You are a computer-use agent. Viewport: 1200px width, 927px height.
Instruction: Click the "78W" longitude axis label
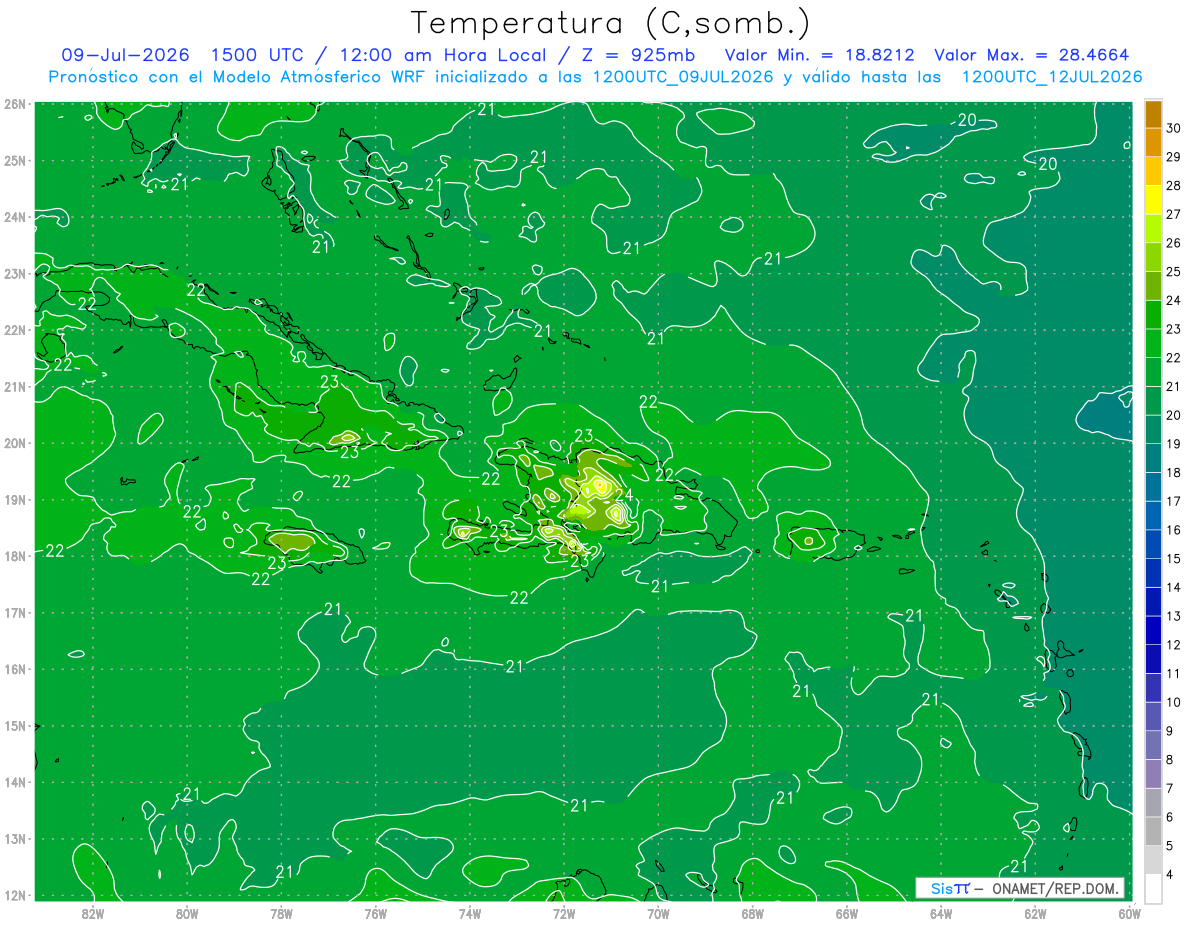pos(281,913)
